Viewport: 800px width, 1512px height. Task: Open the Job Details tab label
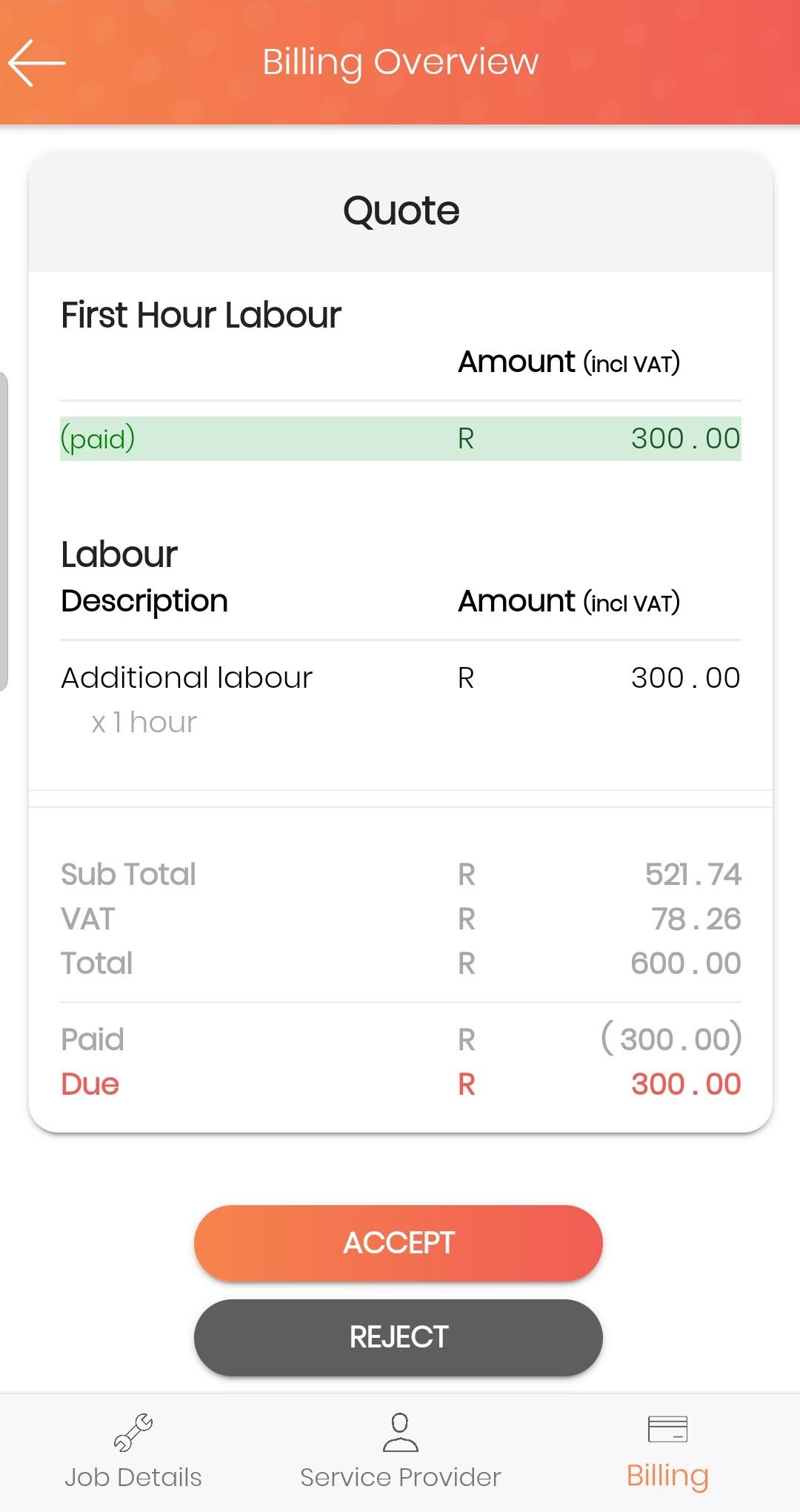133,1477
